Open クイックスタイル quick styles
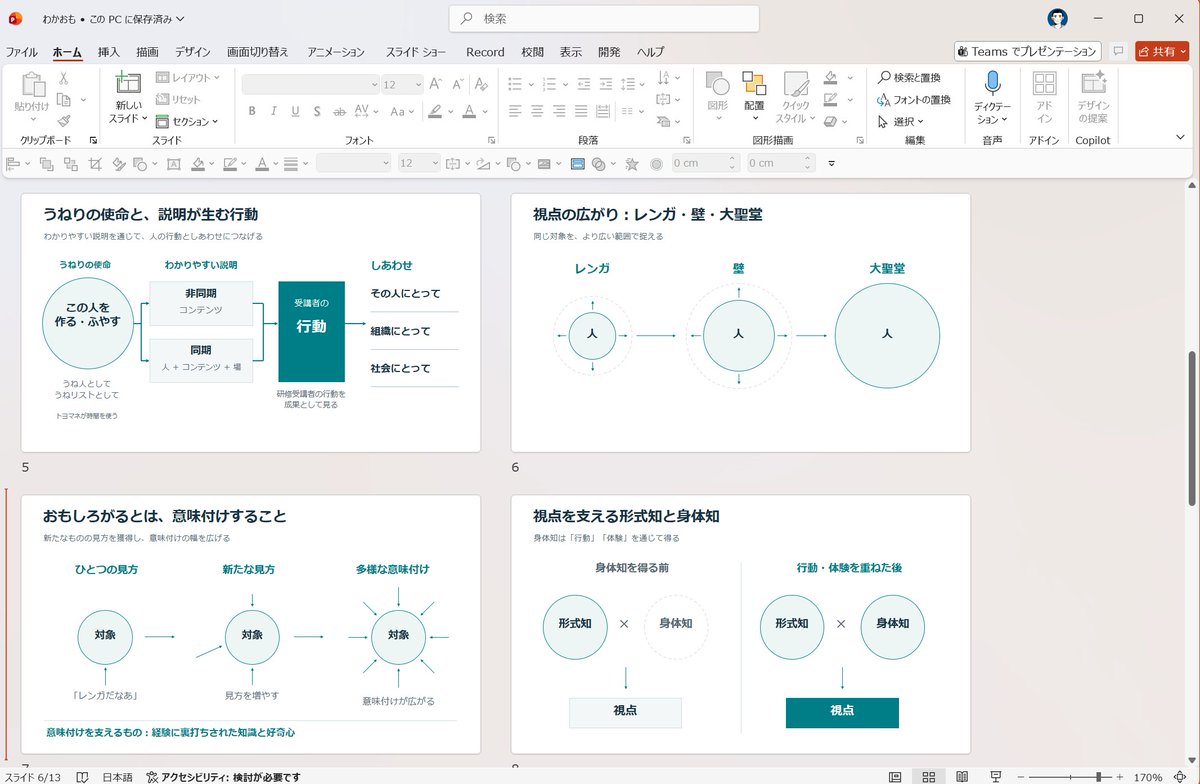 tap(796, 97)
